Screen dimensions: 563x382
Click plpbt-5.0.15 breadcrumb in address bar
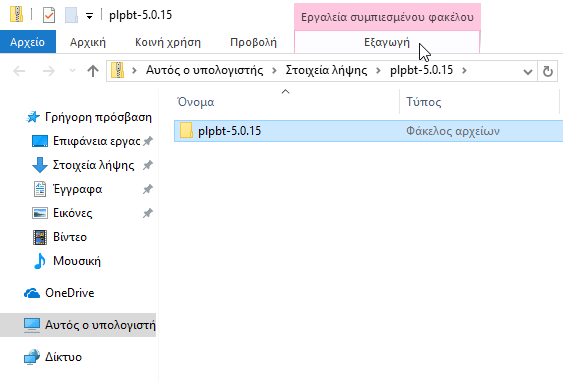[x=422, y=70]
